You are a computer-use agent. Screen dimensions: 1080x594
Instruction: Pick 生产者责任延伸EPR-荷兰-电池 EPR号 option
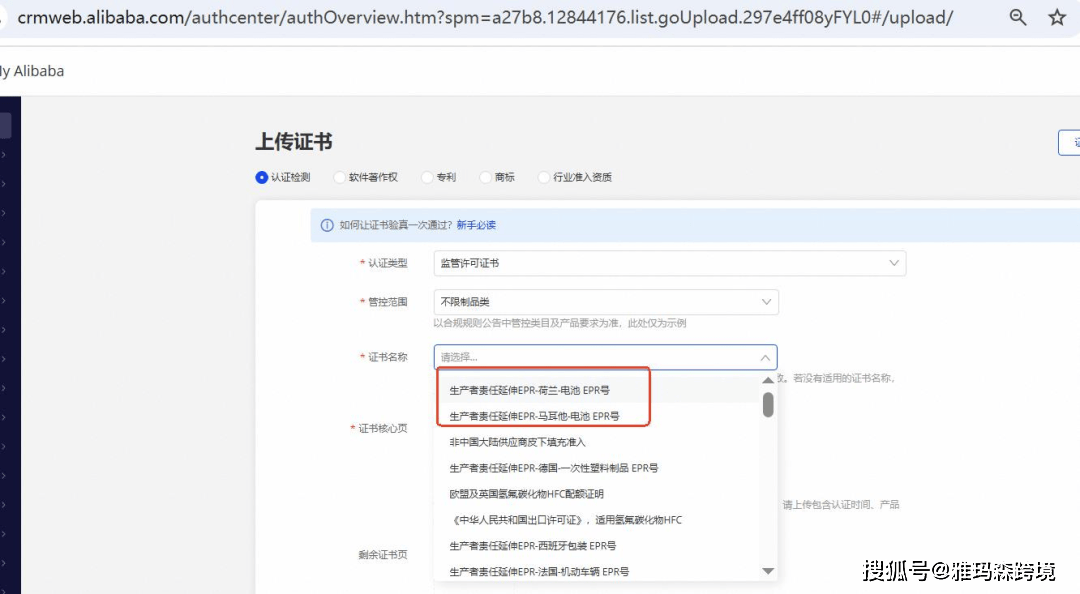(529, 390)
